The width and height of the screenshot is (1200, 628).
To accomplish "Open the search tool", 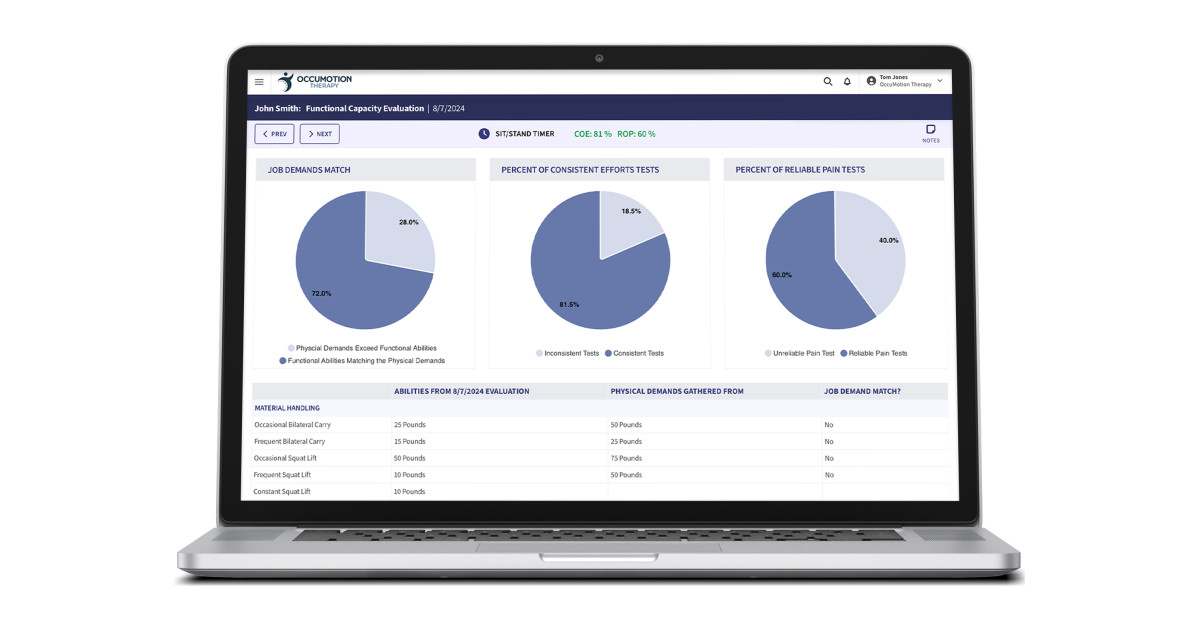I will coord(828,81).
